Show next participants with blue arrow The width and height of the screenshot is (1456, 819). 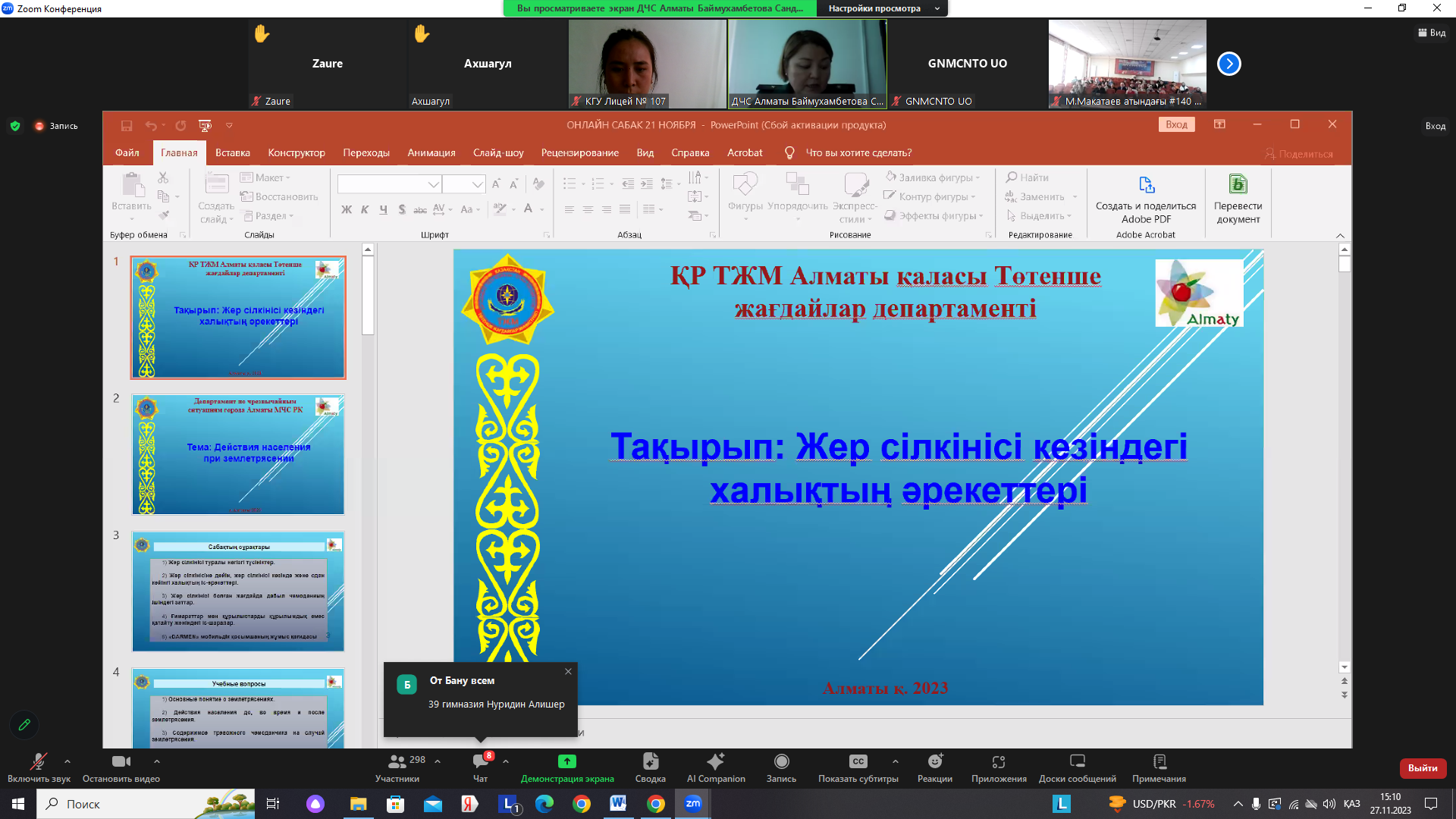coord(1228,64)
